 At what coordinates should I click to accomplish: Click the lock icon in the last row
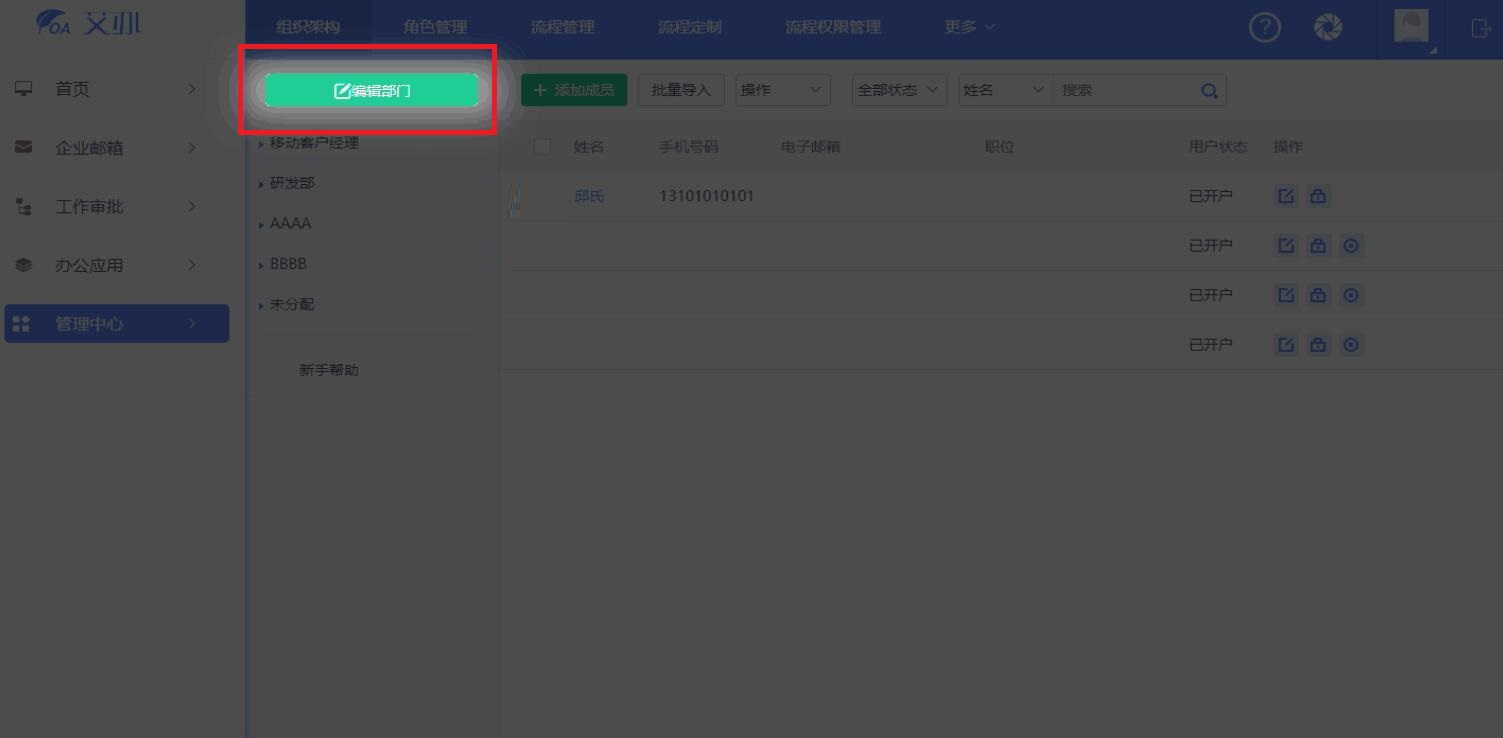coord(1318,345)
